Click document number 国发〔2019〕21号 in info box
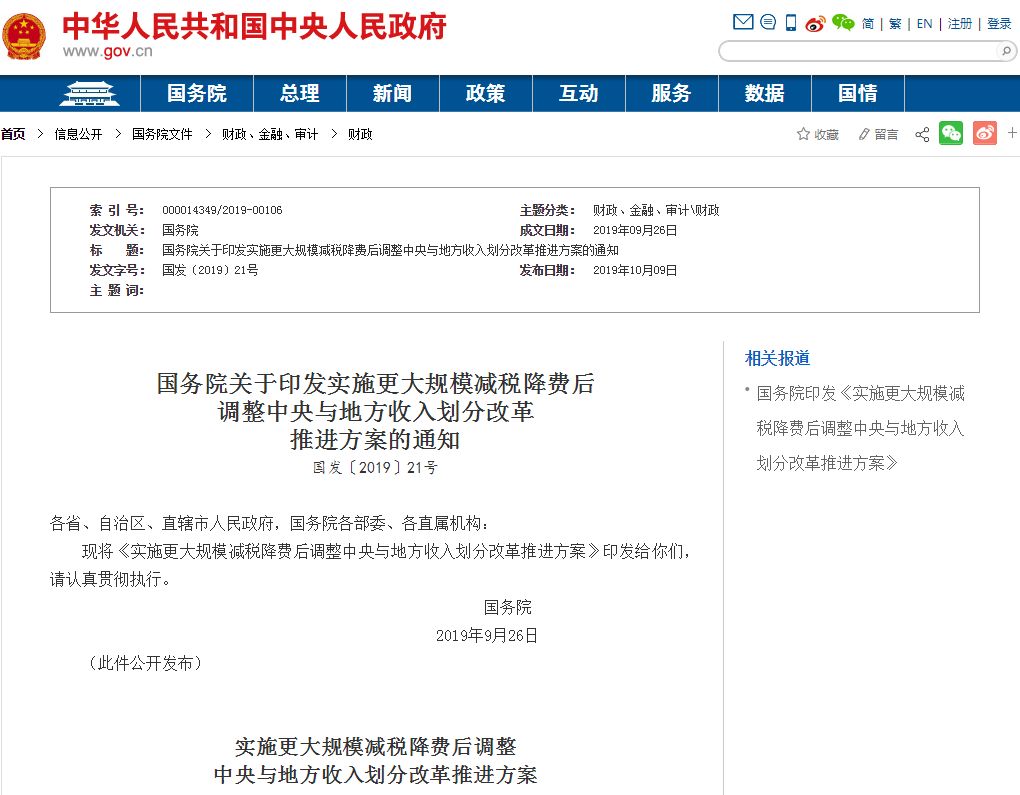 point(210,270)
